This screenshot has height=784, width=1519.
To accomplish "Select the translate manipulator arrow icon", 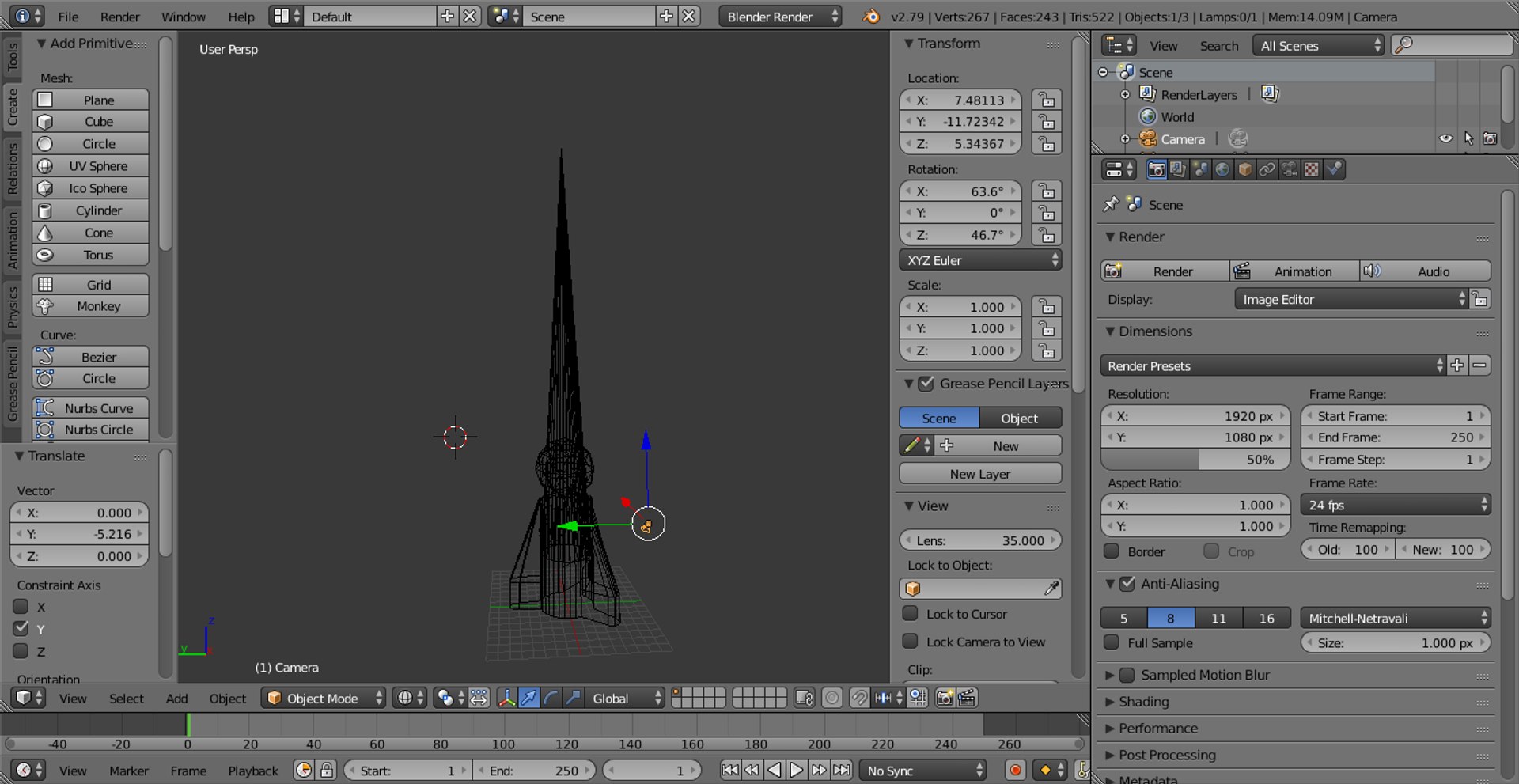I will click(528, 698).
